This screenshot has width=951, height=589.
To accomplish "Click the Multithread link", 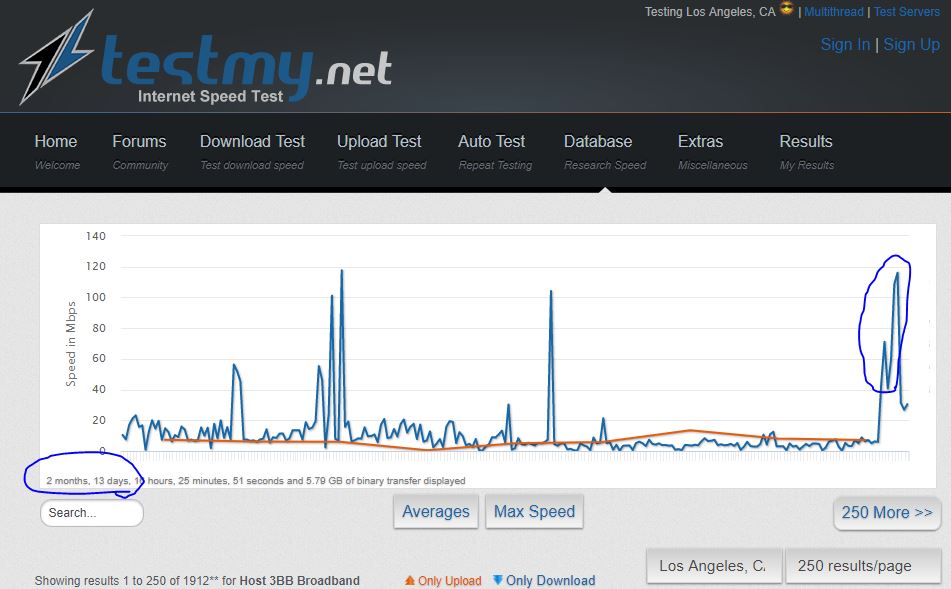I will [x=834, y=12].
